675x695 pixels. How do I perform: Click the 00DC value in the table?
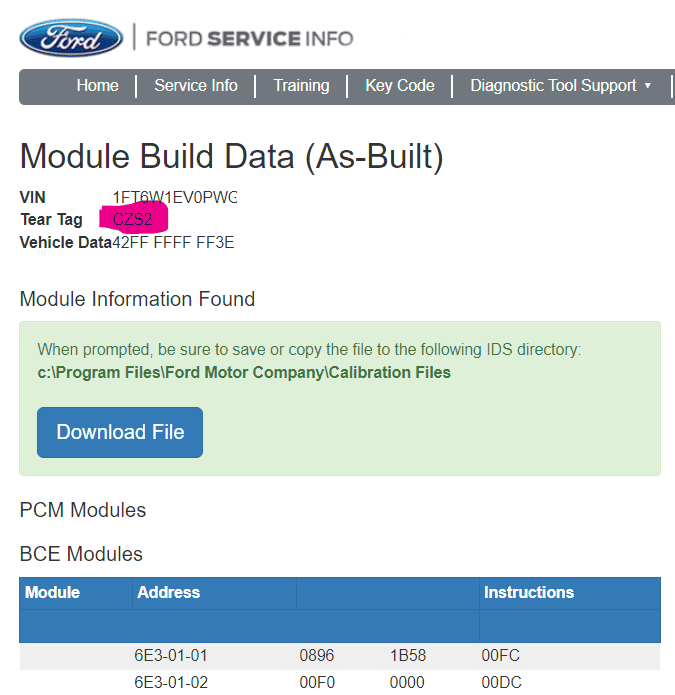click(x=500, y=682)
